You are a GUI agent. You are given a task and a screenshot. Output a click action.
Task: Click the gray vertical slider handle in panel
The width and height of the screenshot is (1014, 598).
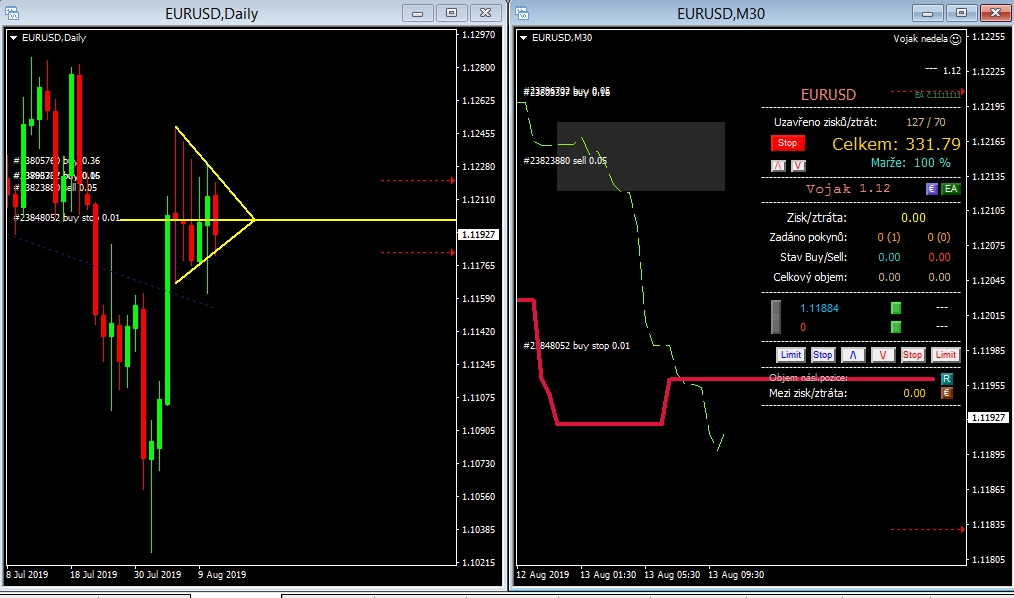pos(776,317)
